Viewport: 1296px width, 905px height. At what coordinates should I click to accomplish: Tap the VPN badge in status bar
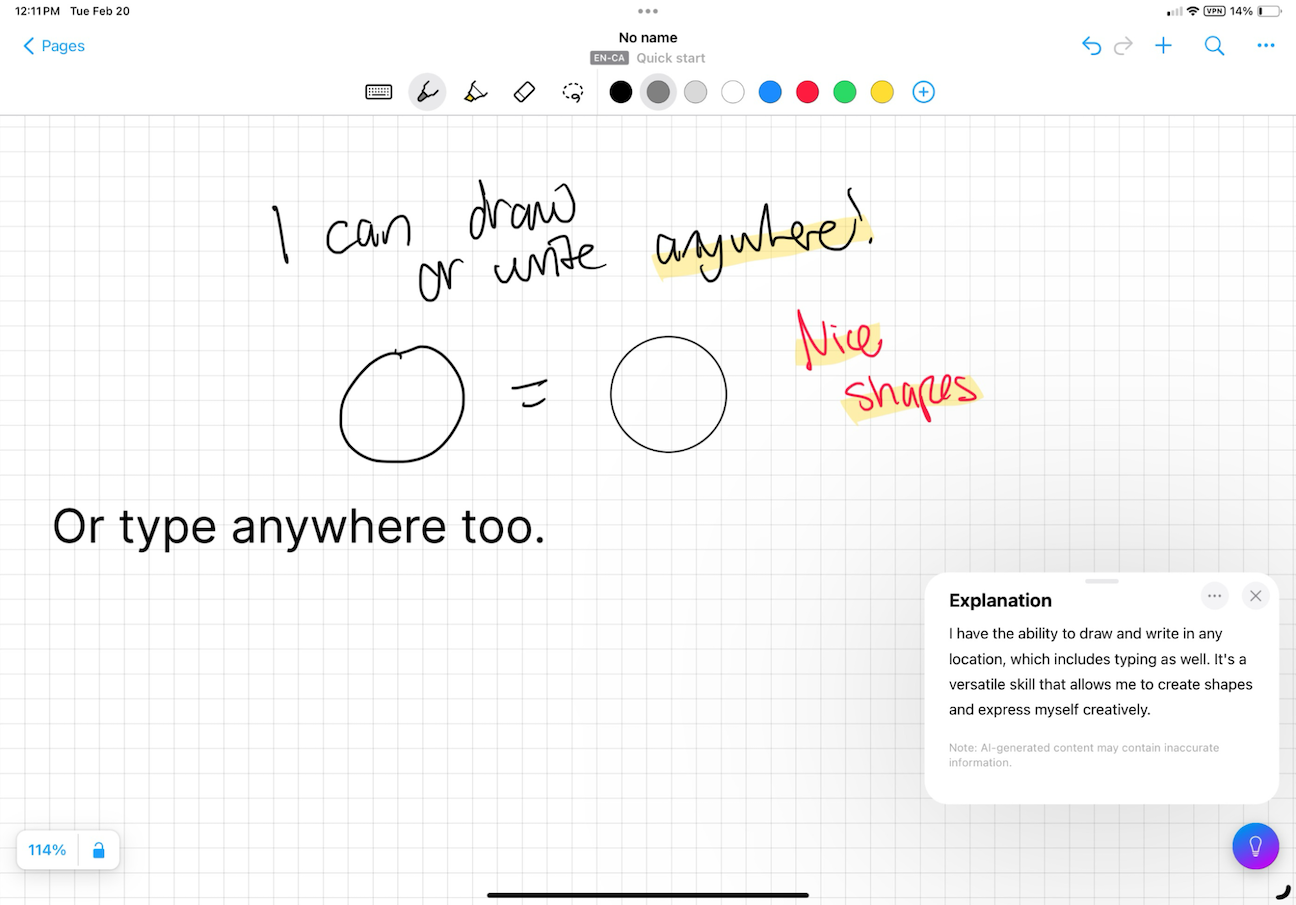coord(1215,11)
